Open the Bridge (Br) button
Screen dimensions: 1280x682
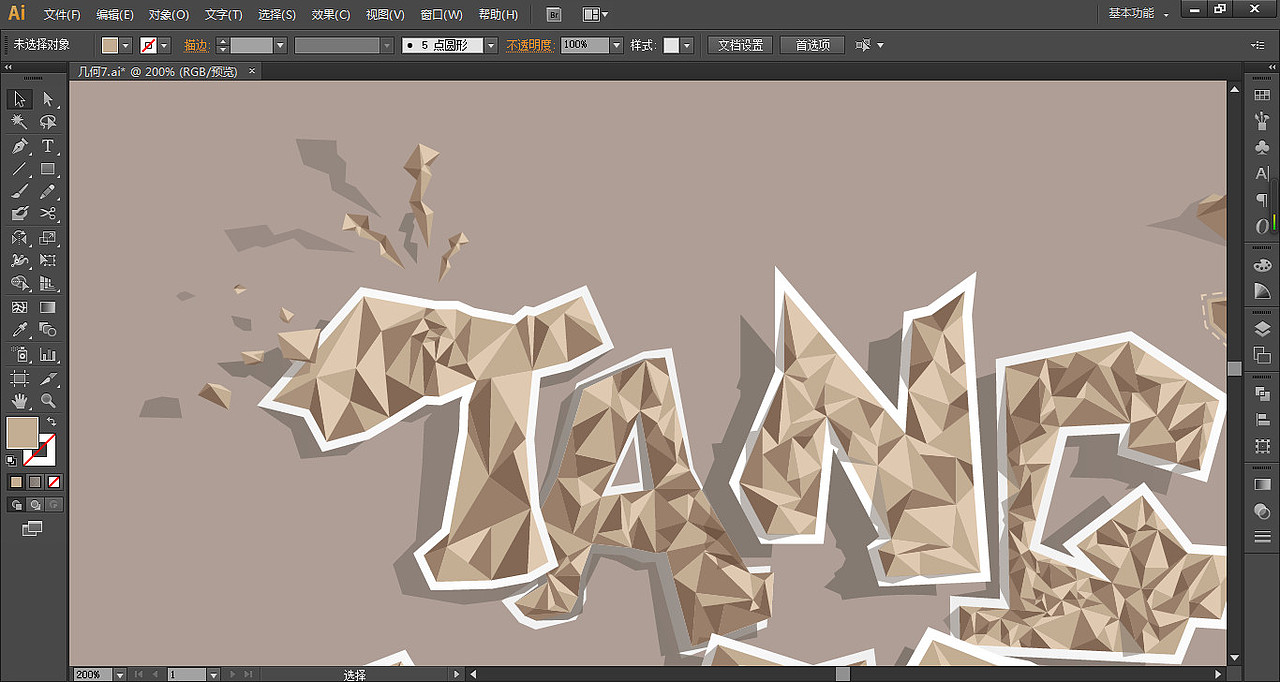pyautogui.click(x=554, y=14)
